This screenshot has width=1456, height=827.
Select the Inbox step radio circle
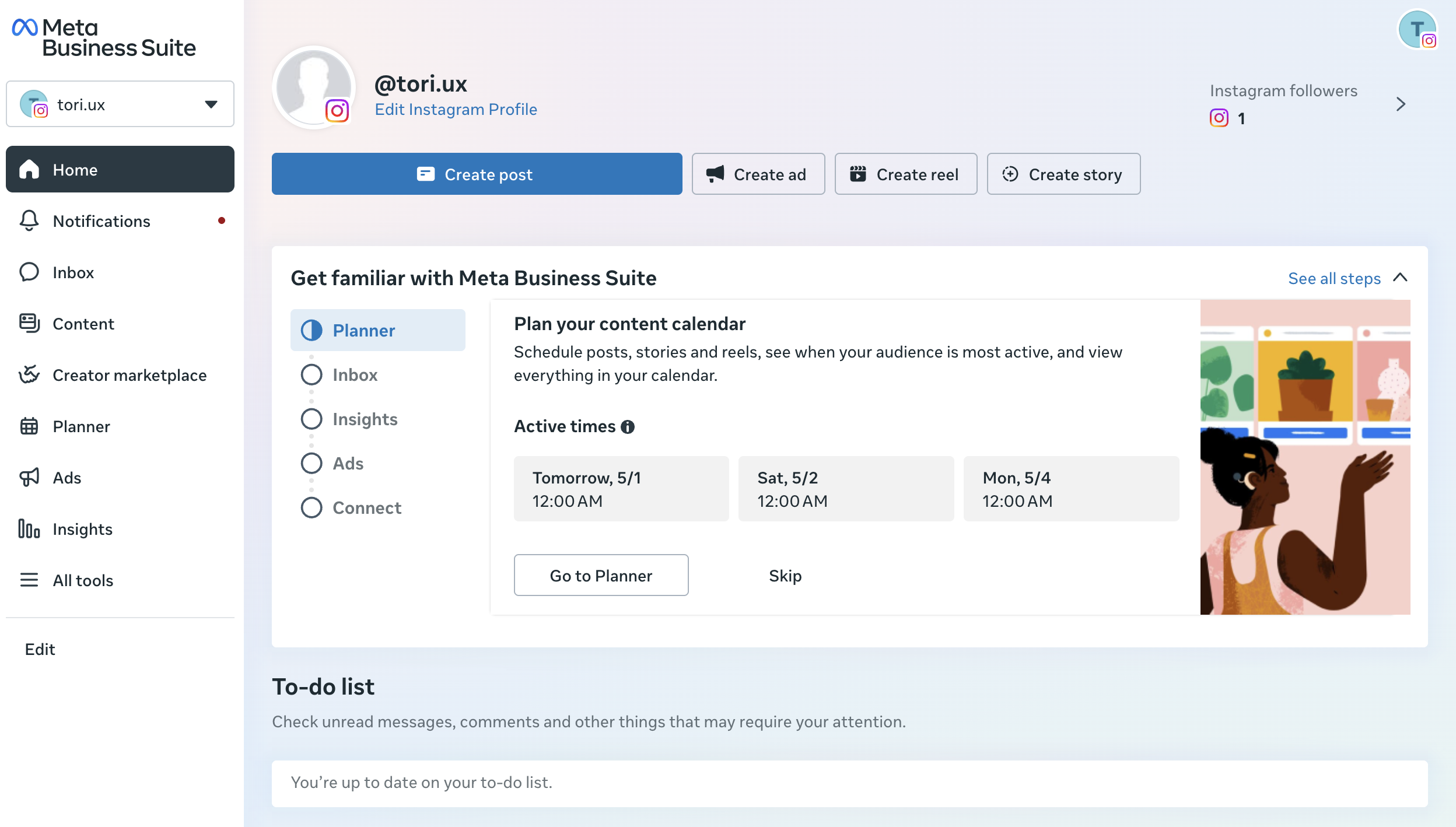tap(311, 375)
